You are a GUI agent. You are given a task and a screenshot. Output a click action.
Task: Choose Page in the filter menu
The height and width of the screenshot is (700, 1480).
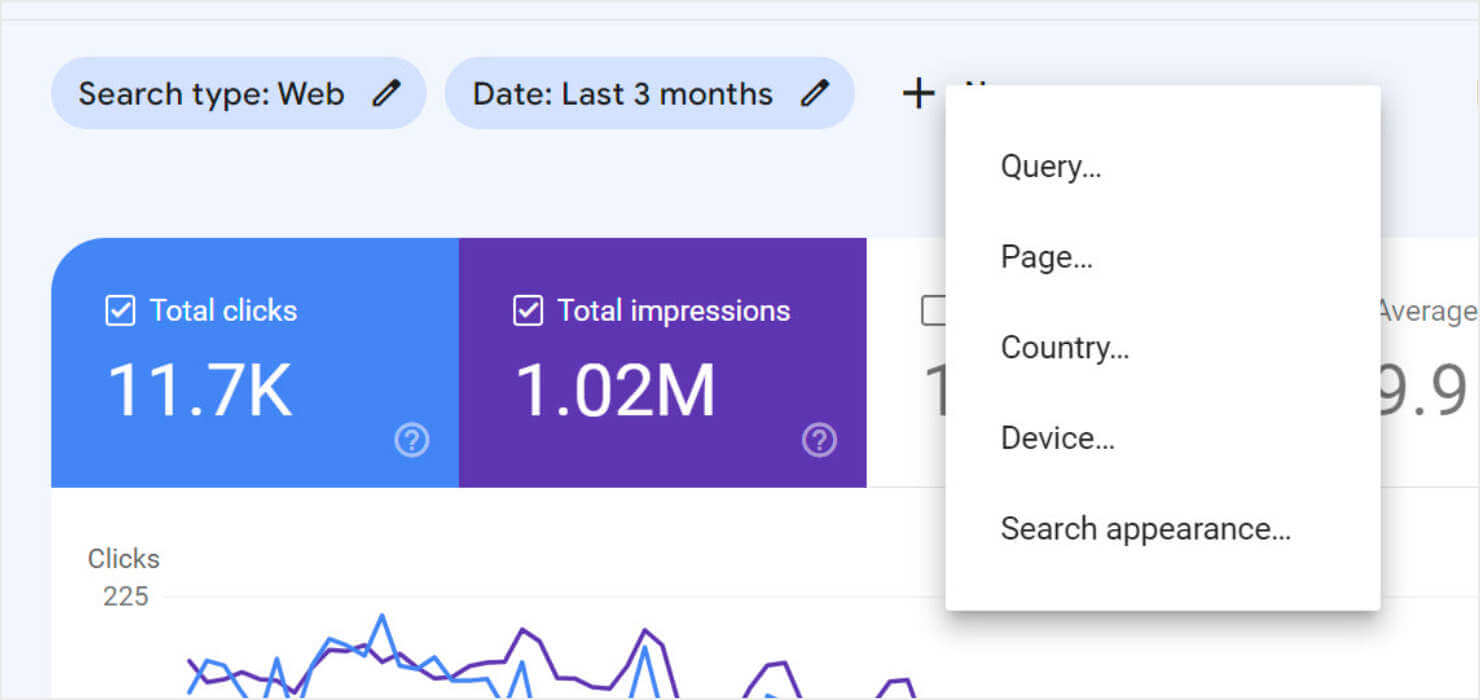pos(1046,257)
